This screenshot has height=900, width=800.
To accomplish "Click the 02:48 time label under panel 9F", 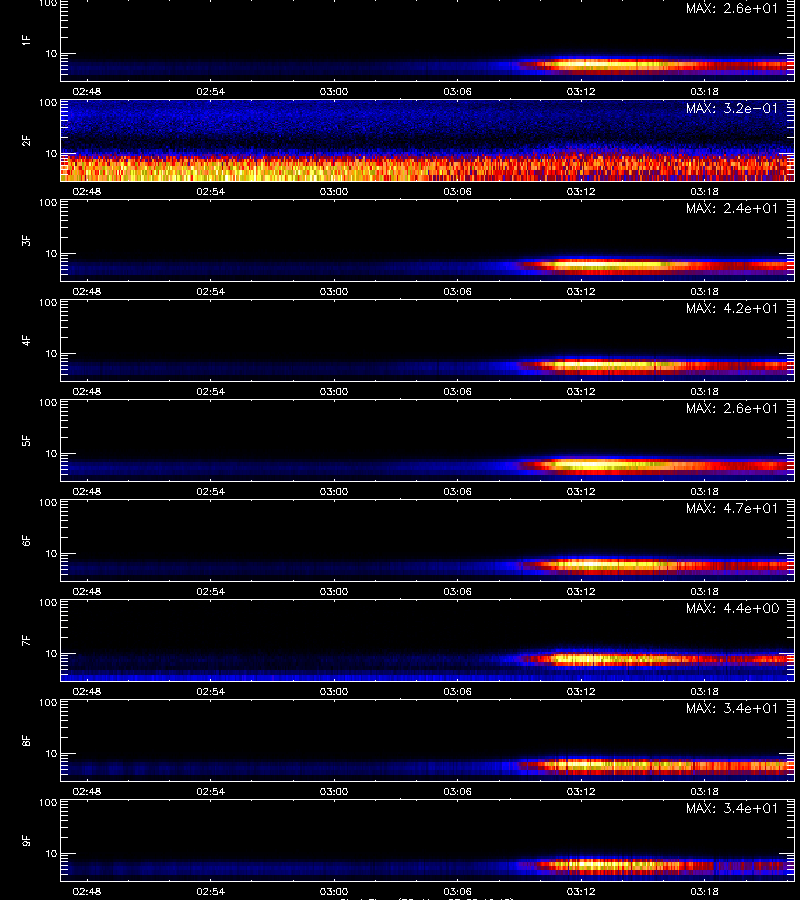I will [x=87, y=891].
